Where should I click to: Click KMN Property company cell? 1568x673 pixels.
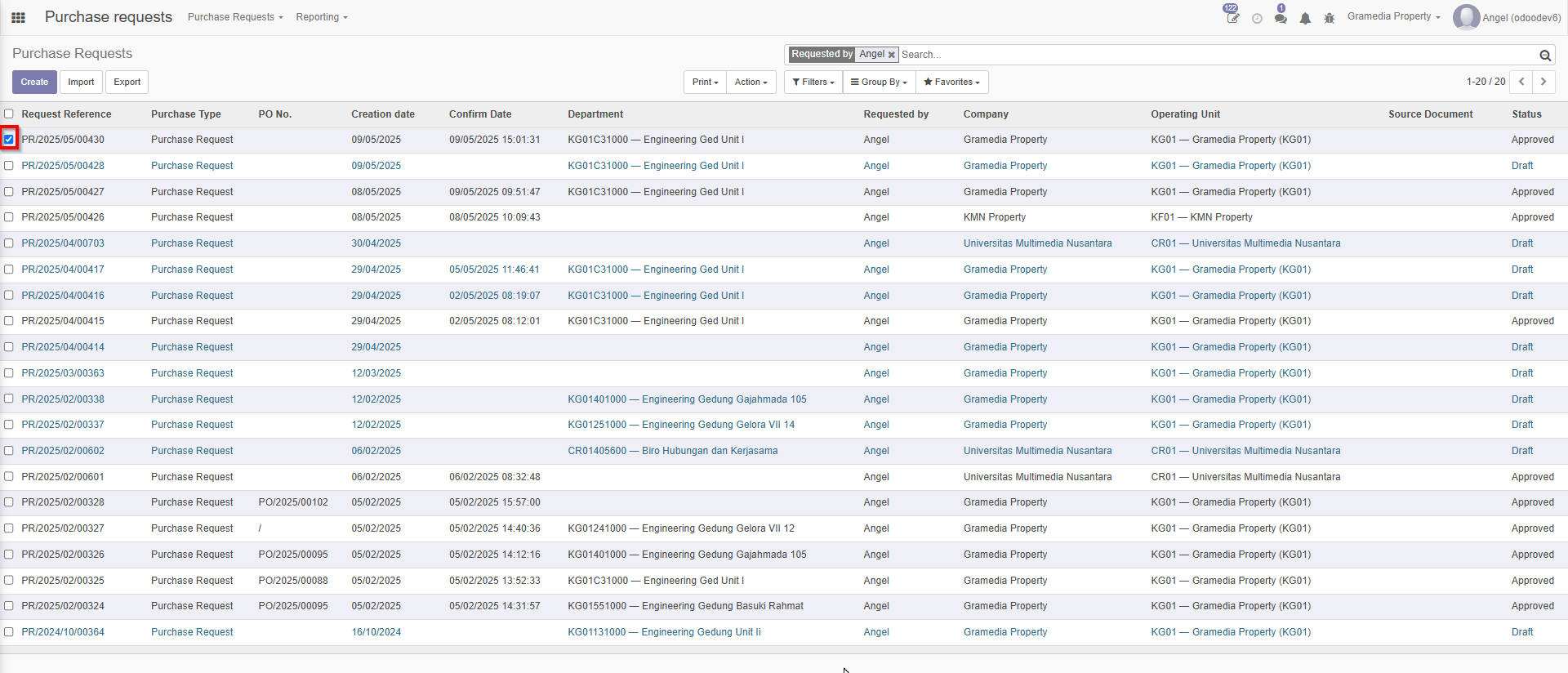tap(995, 217)
